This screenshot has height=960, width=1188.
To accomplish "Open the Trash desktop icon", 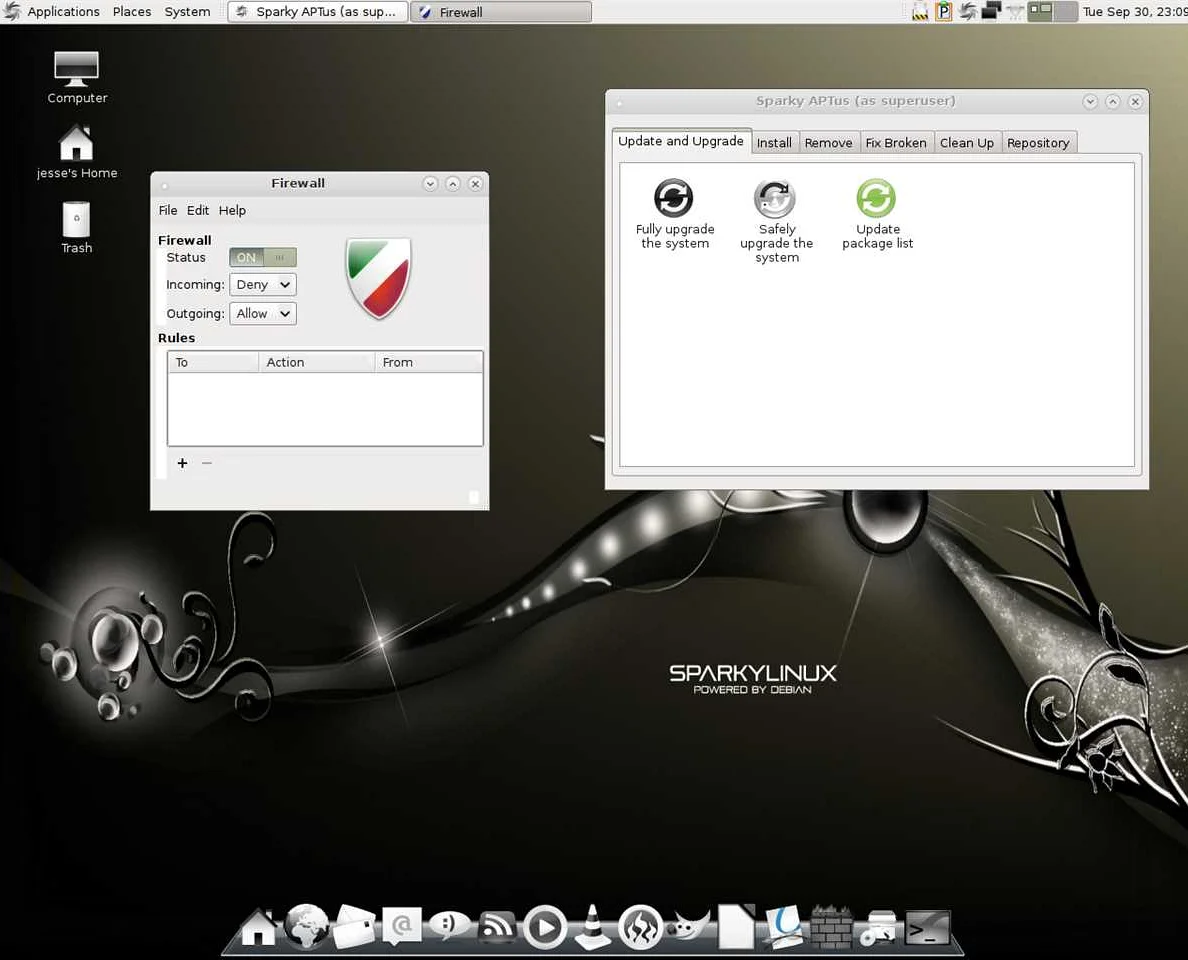I will tap(76, 221).
